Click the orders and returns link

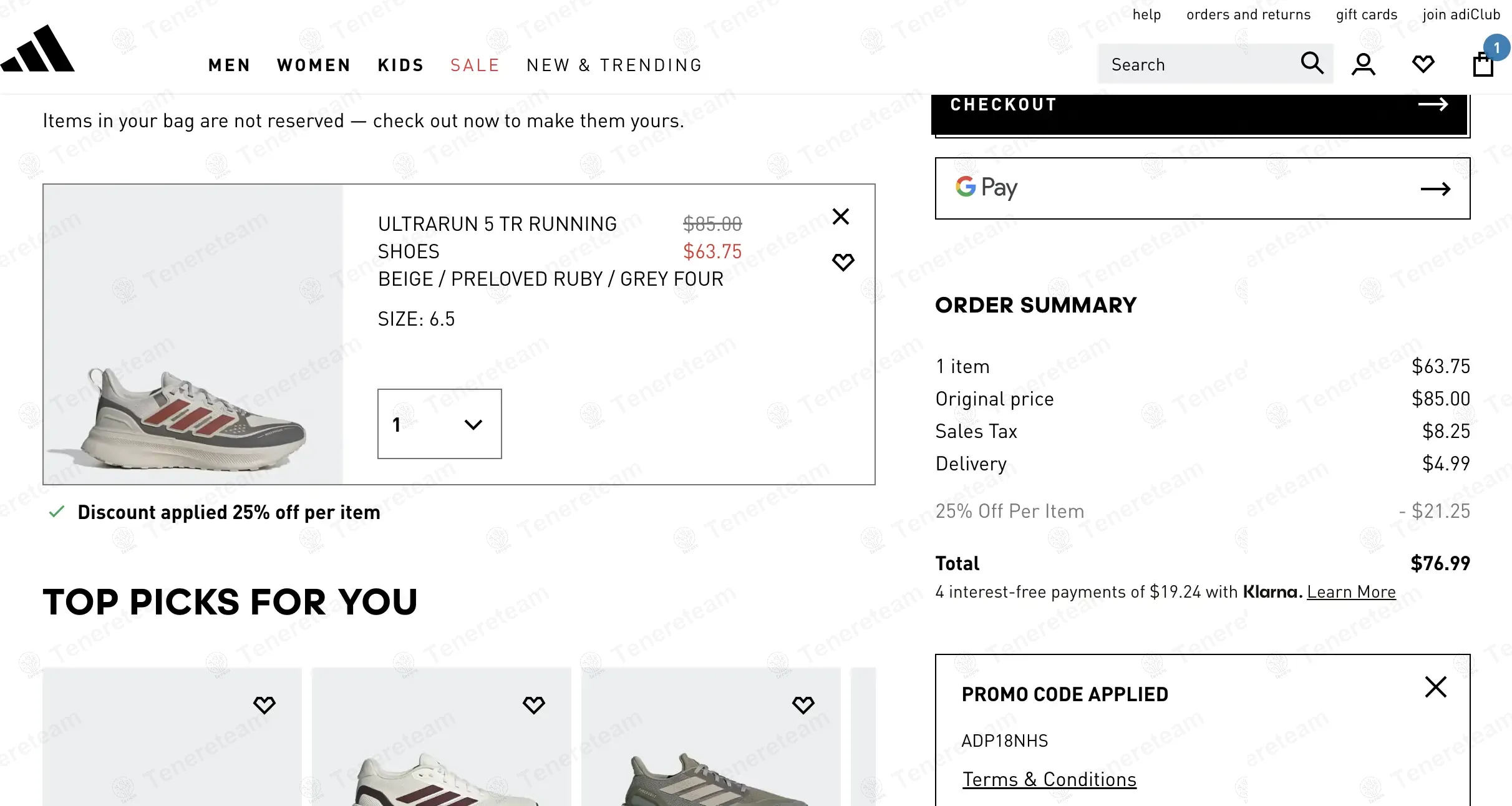coord(1248,14)
